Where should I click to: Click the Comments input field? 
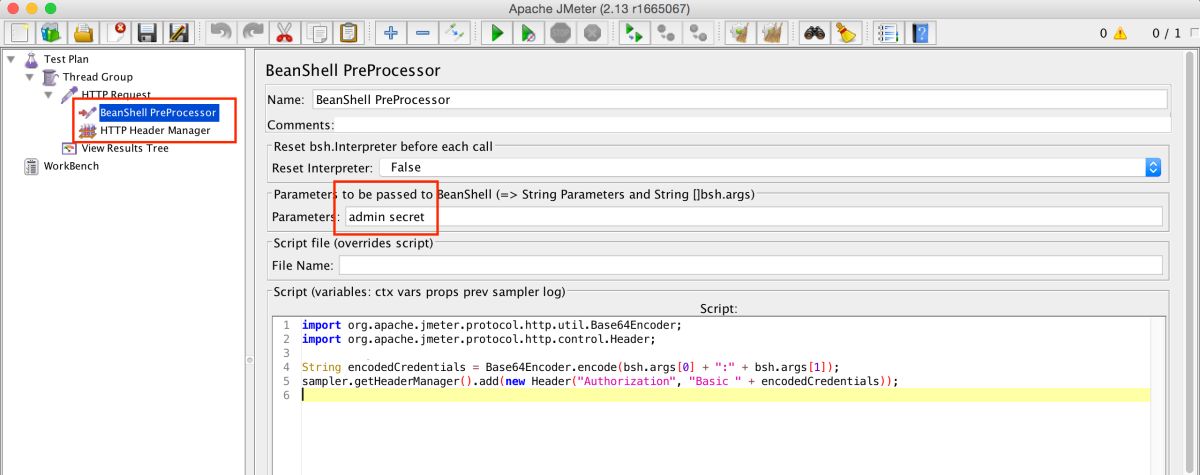pyautogui.click(x=752, y=125)
